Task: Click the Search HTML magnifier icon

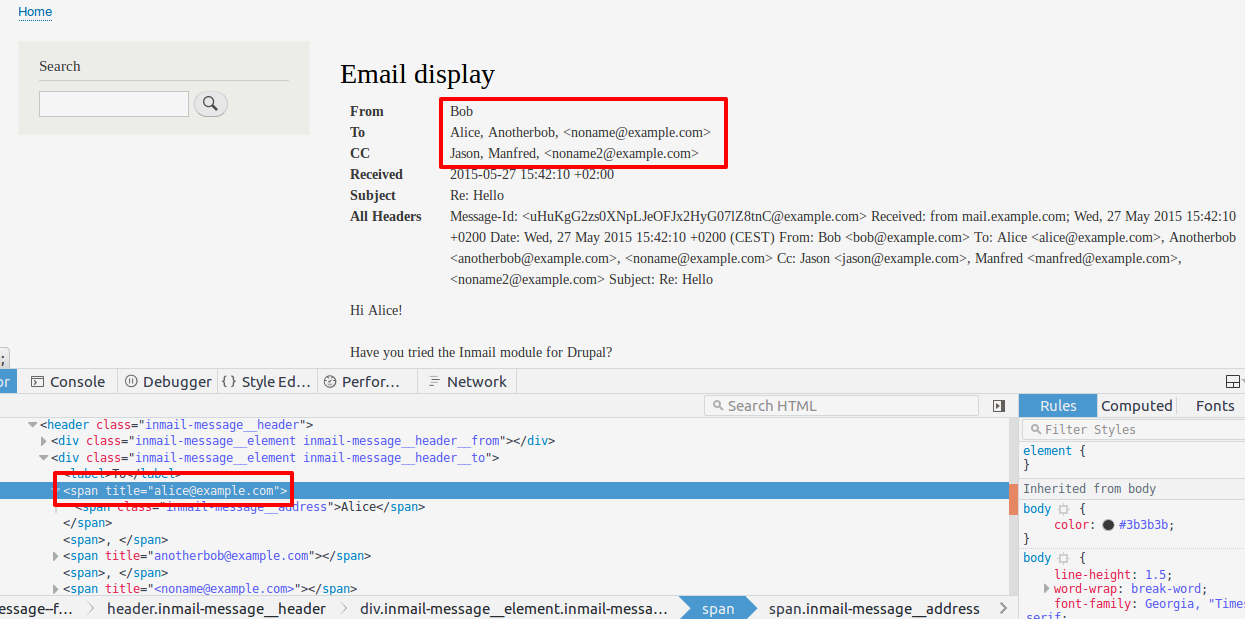Action: 719,405
